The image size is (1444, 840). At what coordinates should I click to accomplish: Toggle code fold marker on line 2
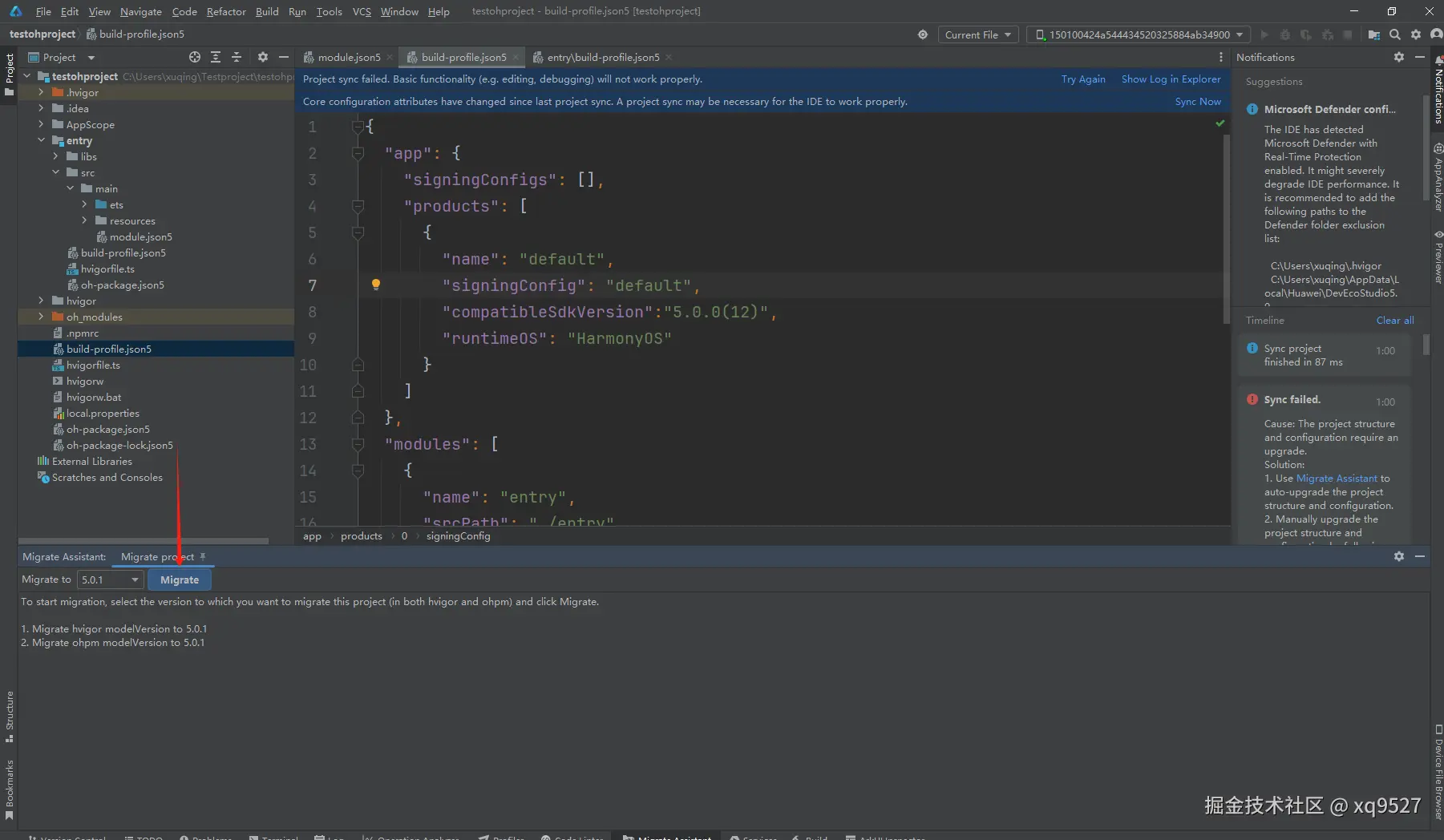pyautogui.click(x=358, y=153)
